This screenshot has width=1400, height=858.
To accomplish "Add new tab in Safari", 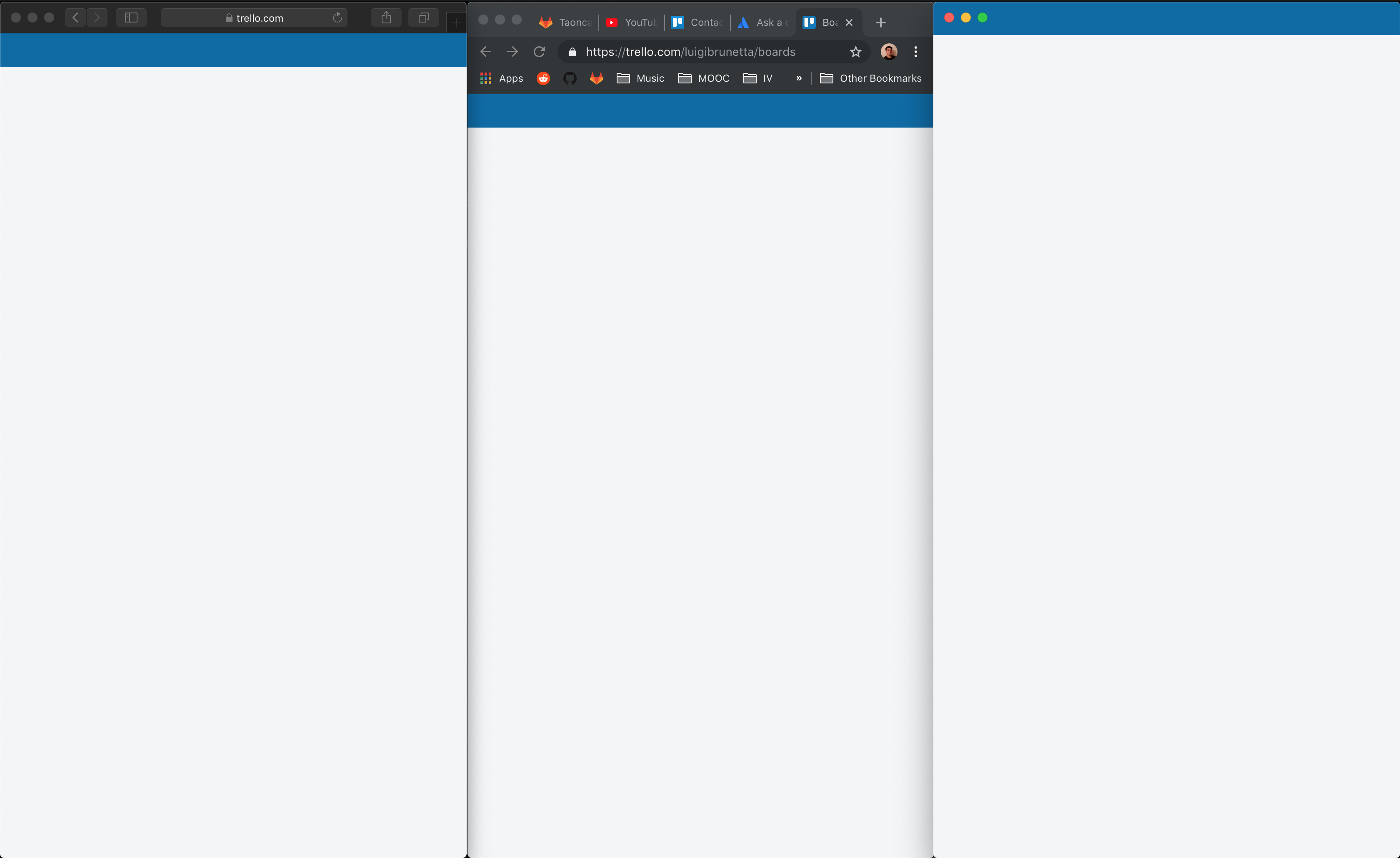I will coord(456,22).
